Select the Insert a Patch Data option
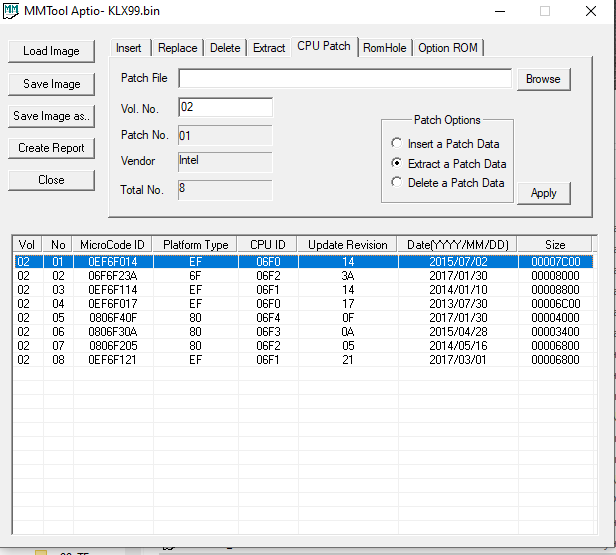 click(x=445, y=144)
